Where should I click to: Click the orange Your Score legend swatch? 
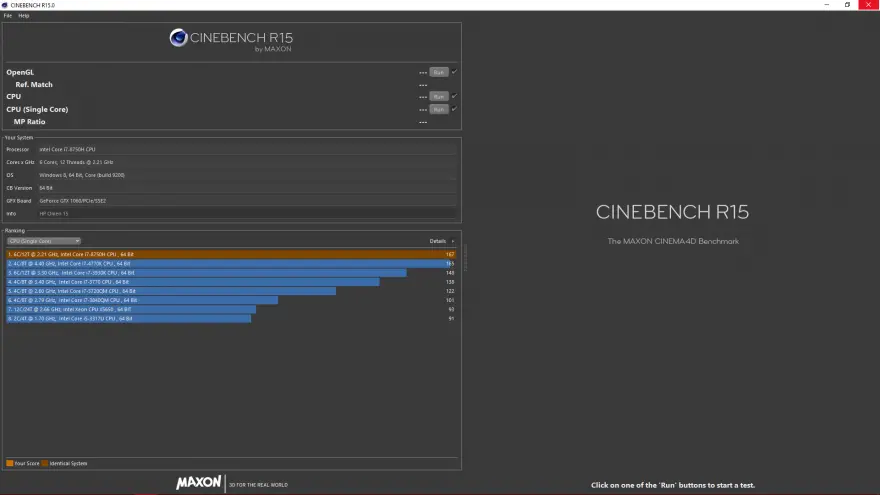coord(9,464)
